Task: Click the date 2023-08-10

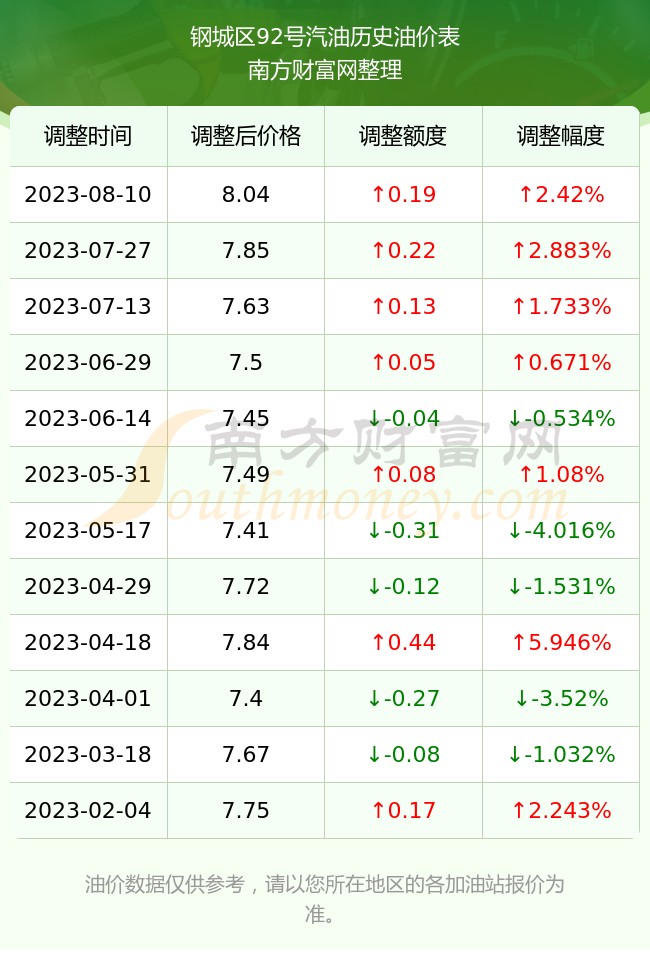Action: 88,194
